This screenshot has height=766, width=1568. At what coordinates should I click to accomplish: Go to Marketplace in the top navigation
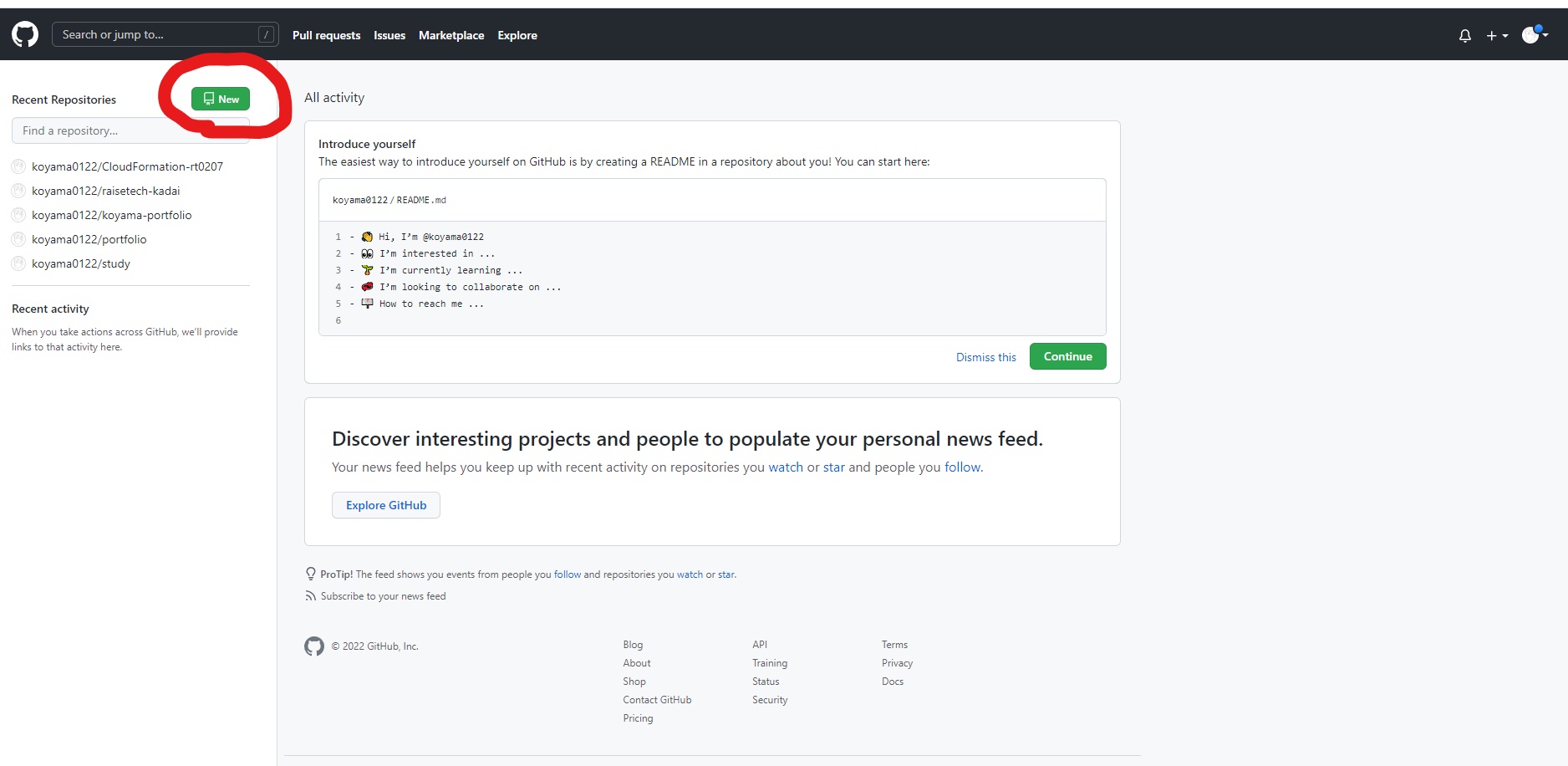tap(451, 35)
